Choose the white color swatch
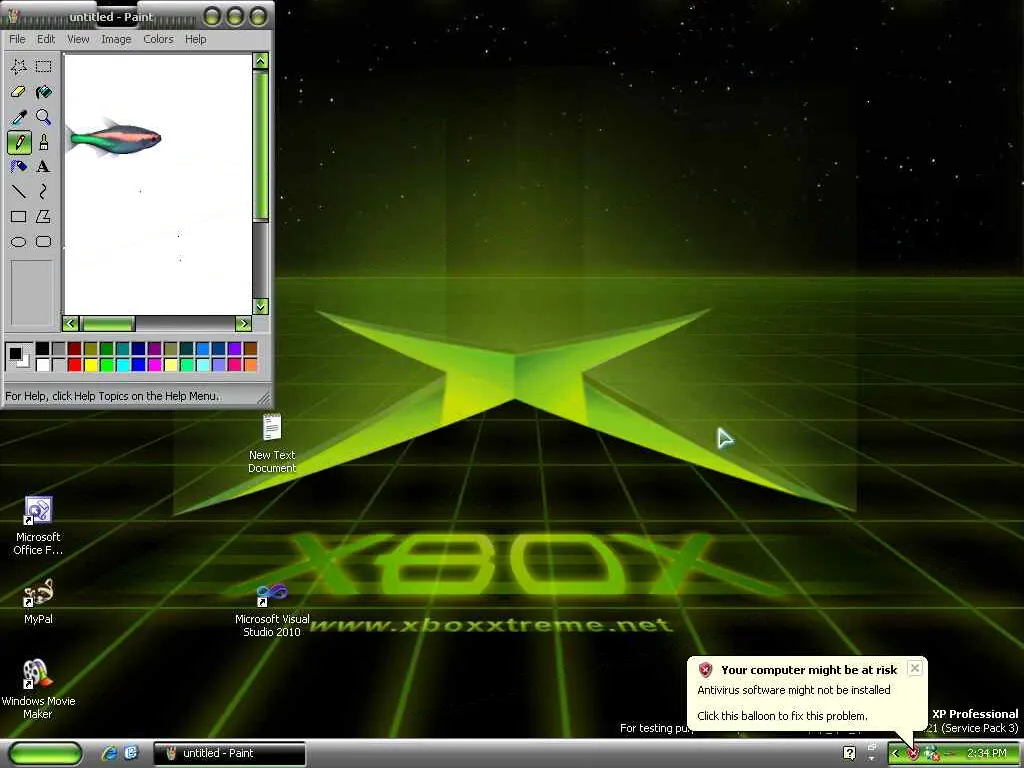Viewport: 1024px width, 768px height. coord(42,364)
